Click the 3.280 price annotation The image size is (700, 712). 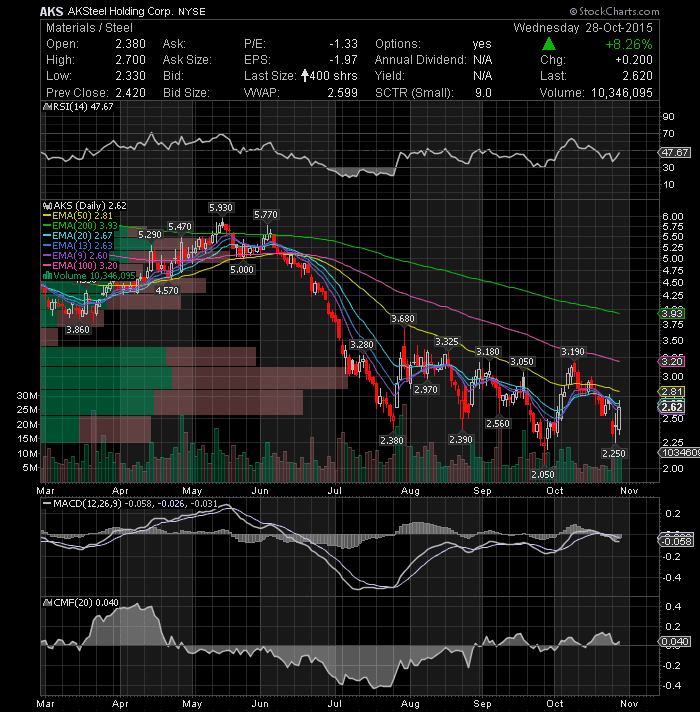click(x=362, y=345)
